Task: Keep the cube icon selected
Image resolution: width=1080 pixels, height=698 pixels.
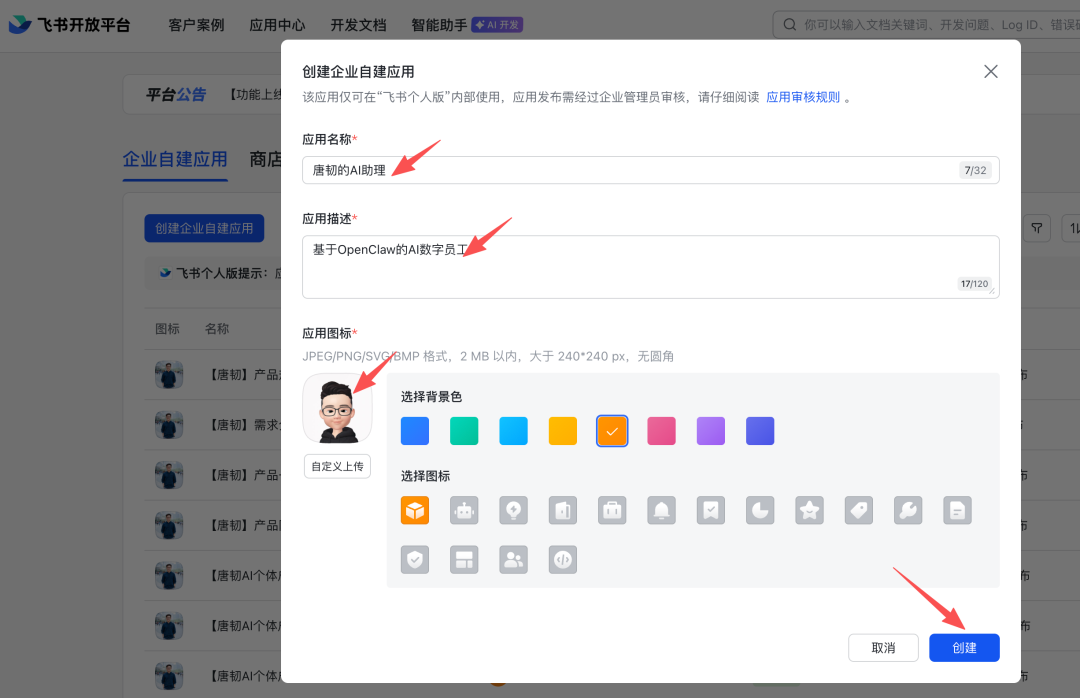Action: [414, 510]
